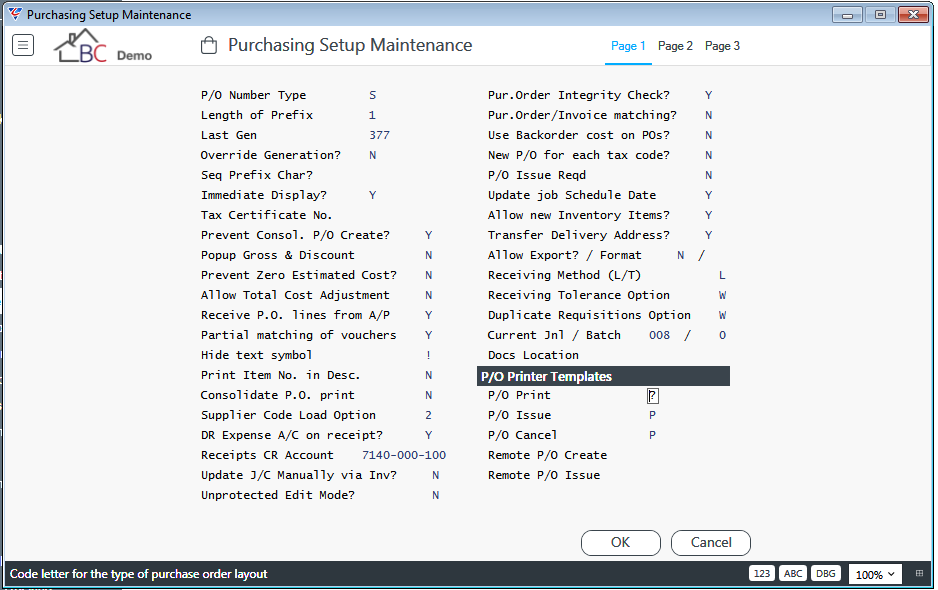Open the hamburger menu icon
This screenshot has width=938, height=590.
[x=23, y=45]
